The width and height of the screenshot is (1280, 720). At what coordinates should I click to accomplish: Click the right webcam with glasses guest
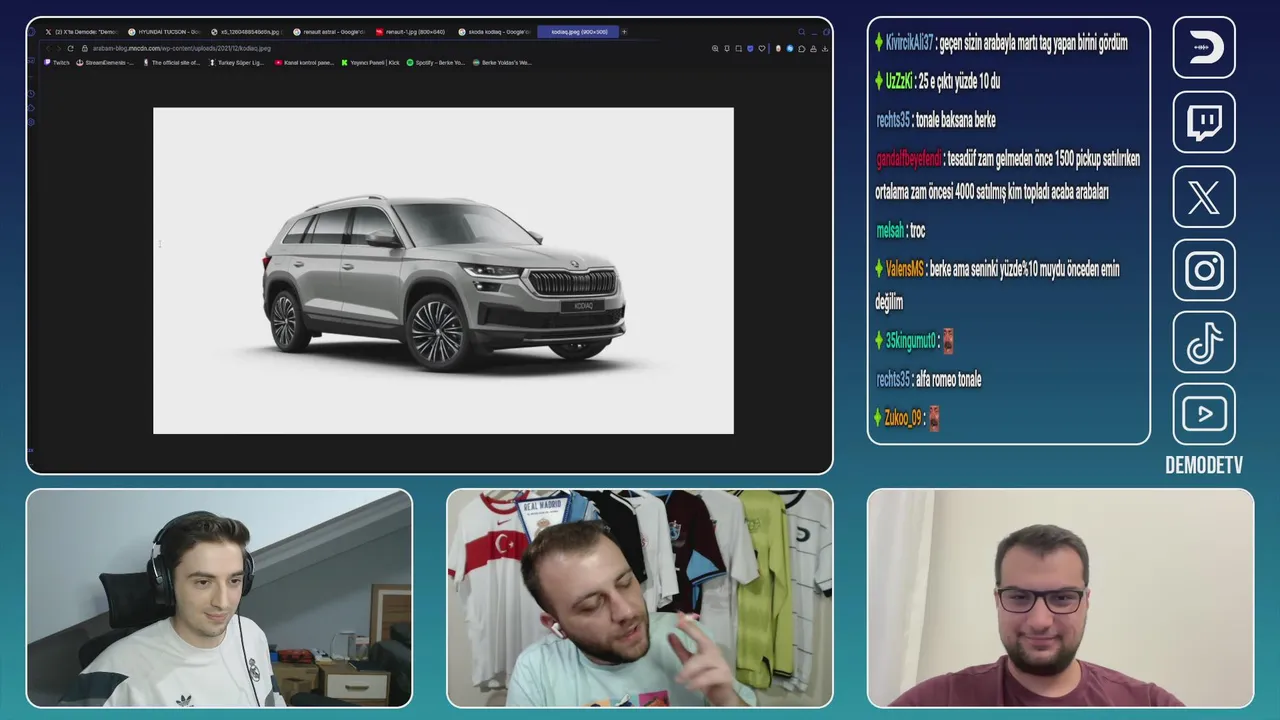point(1060,598)
